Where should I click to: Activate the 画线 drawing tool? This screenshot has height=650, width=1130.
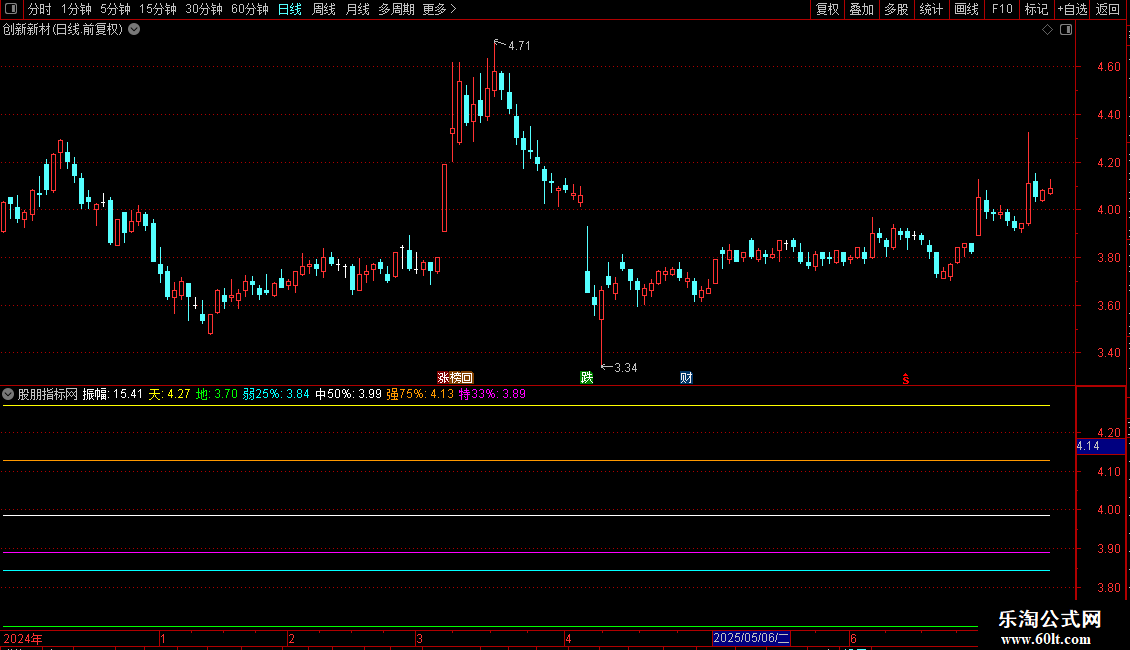pyautogui.click(x=966, y=9)
